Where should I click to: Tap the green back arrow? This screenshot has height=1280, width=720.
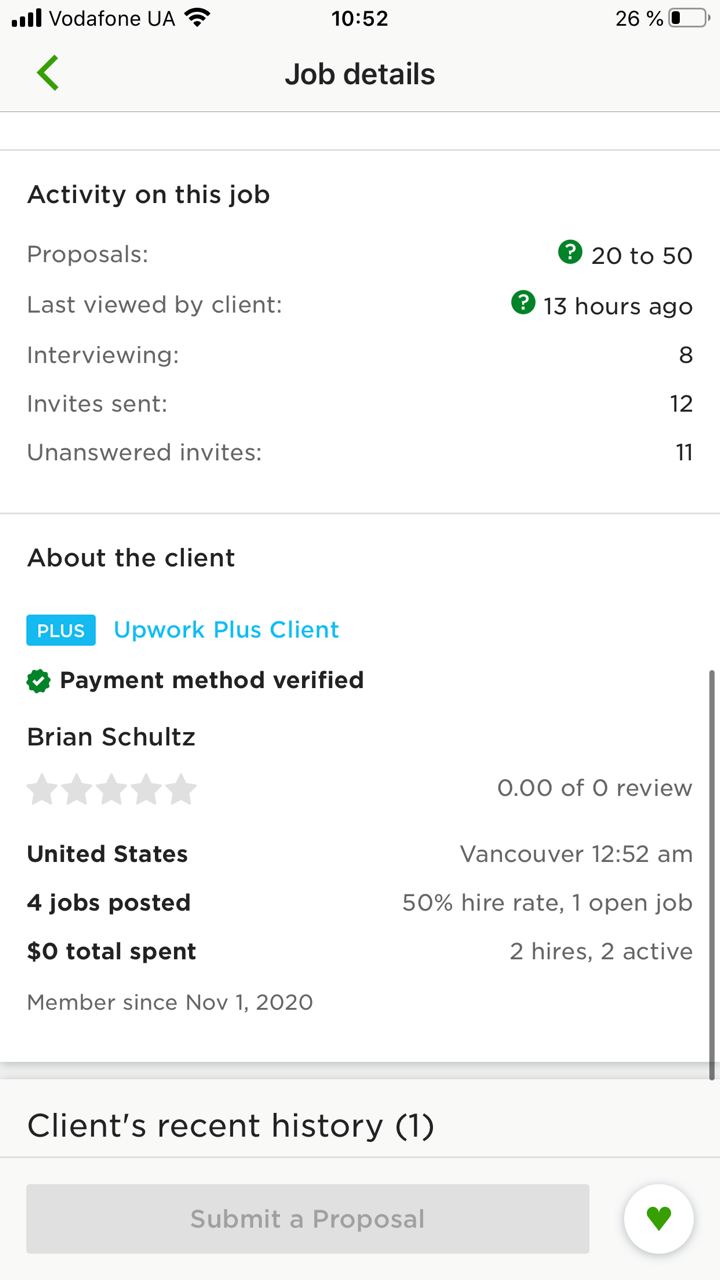coord(48,74)
